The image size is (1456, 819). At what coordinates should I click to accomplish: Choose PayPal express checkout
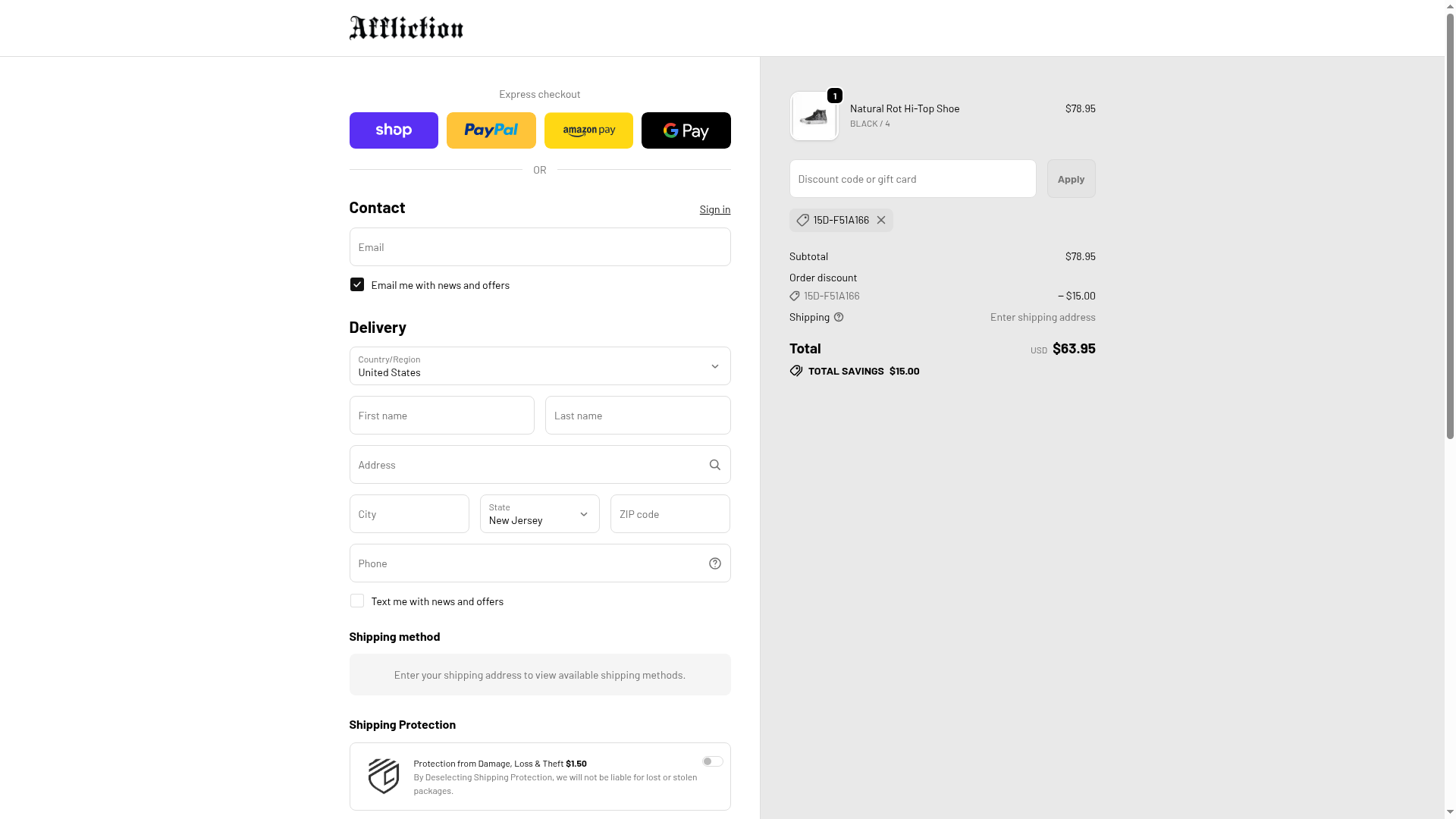[491, 130]
